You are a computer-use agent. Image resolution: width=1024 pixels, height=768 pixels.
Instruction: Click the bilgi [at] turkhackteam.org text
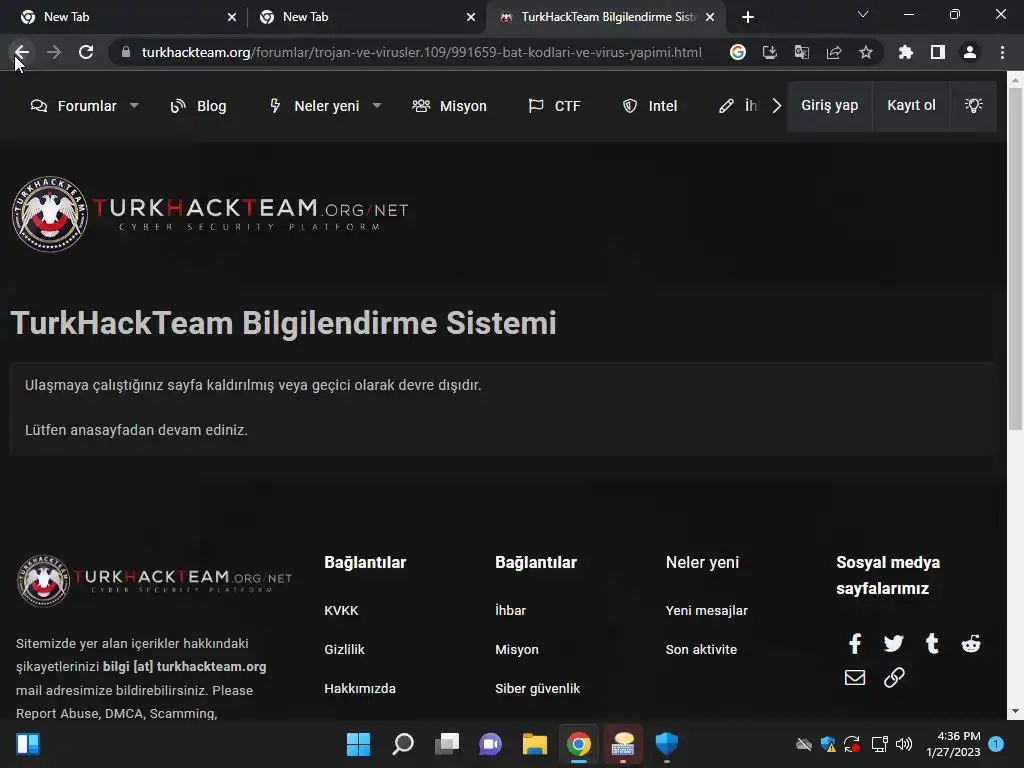click(185, 667)
